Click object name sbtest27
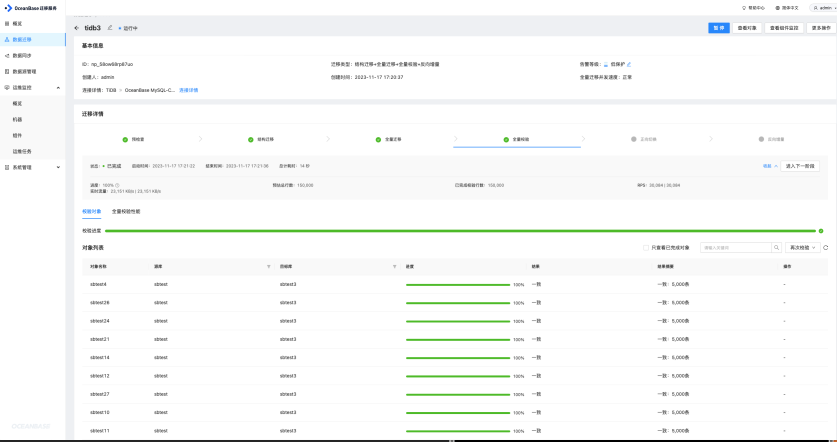The width and height of the screenshot is (837, 442). point(100,394)
